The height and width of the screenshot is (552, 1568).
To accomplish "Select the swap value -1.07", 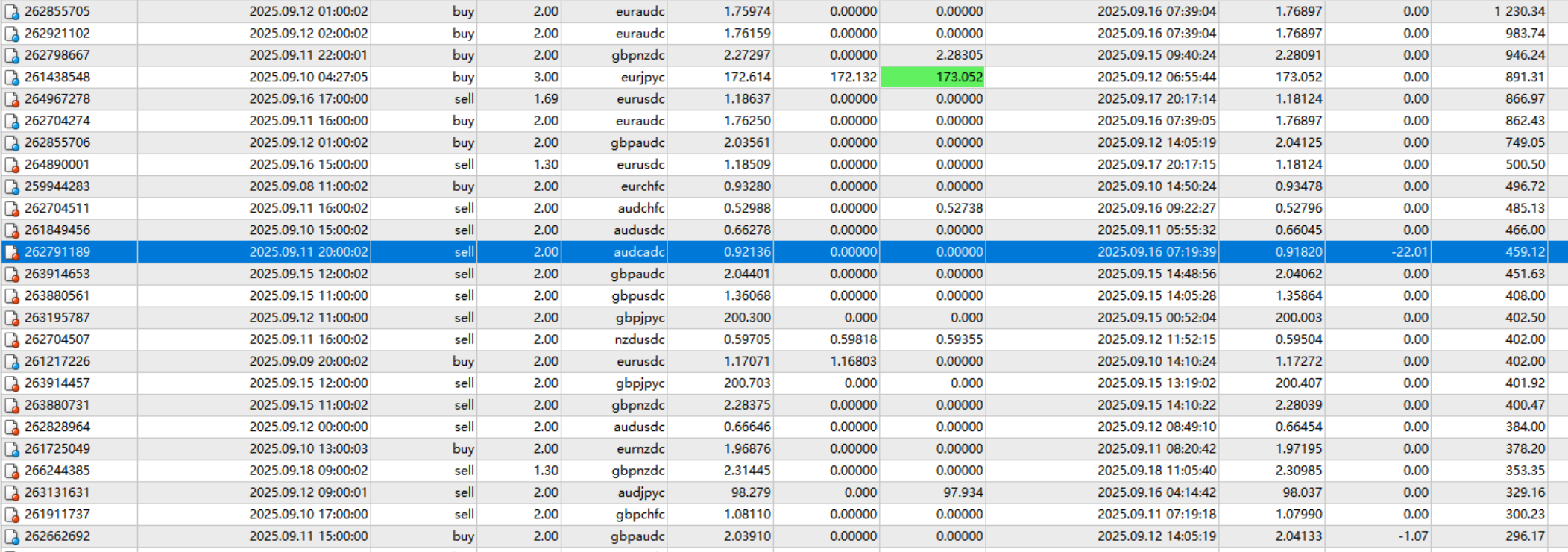I will 1415,536.
